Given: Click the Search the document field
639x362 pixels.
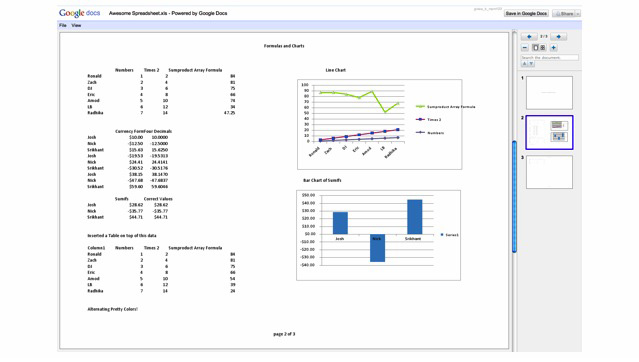Looking at the screenshot, I should click(550, 57).
